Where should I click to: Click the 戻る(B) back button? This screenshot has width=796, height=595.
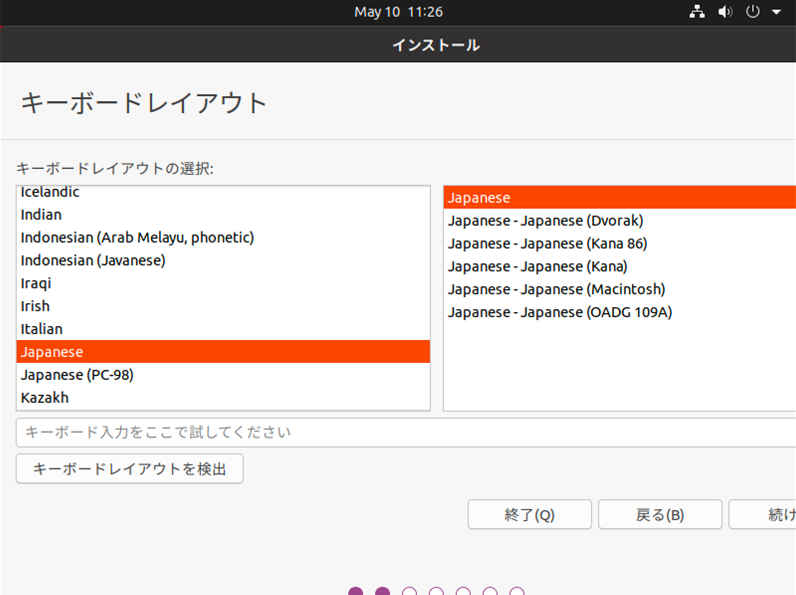tap(659, 515)
